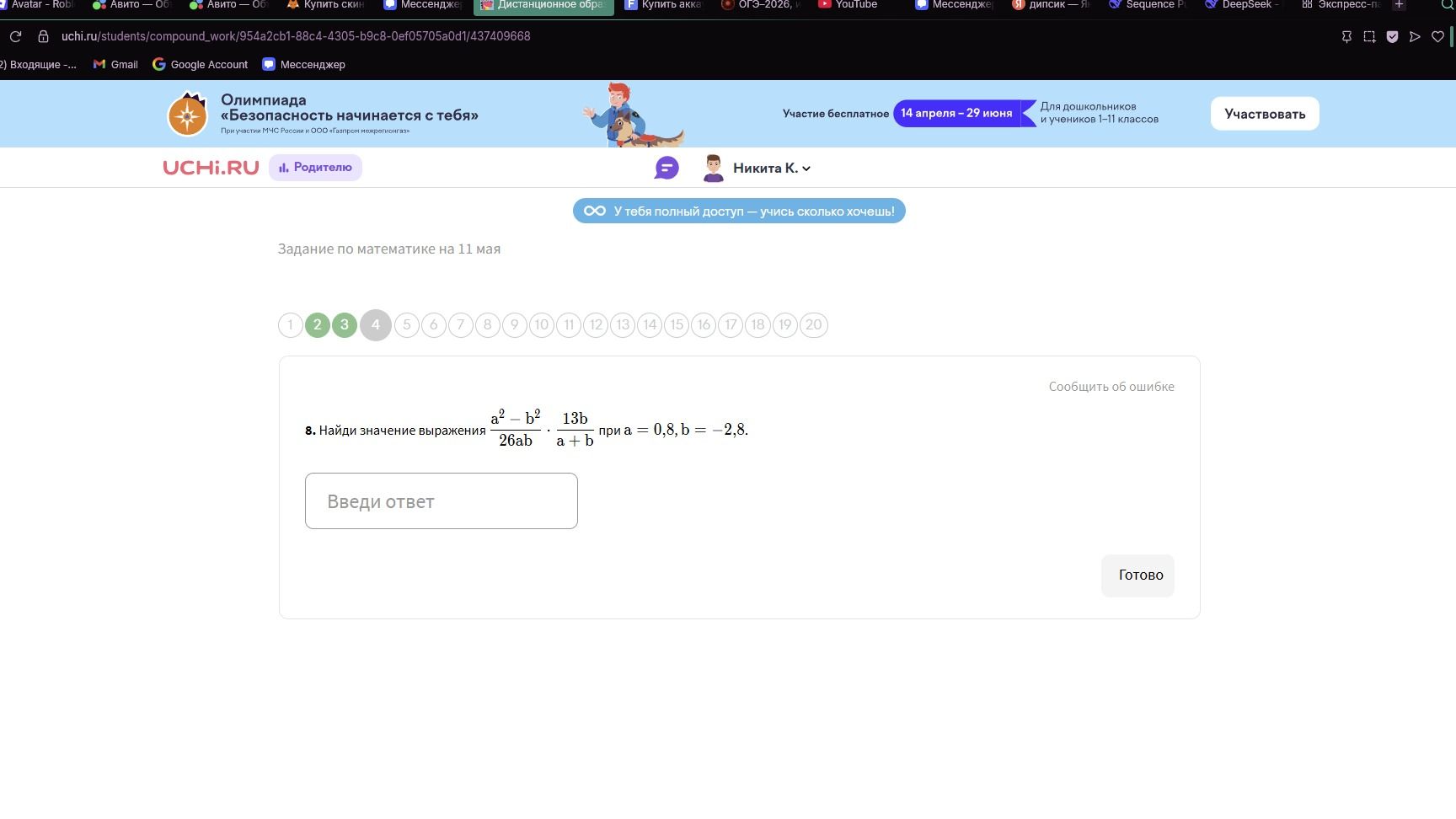The image size is (1456, 819).
Task: Jump to task number 20
Action: pyautogui.click(x=813, y=324)
